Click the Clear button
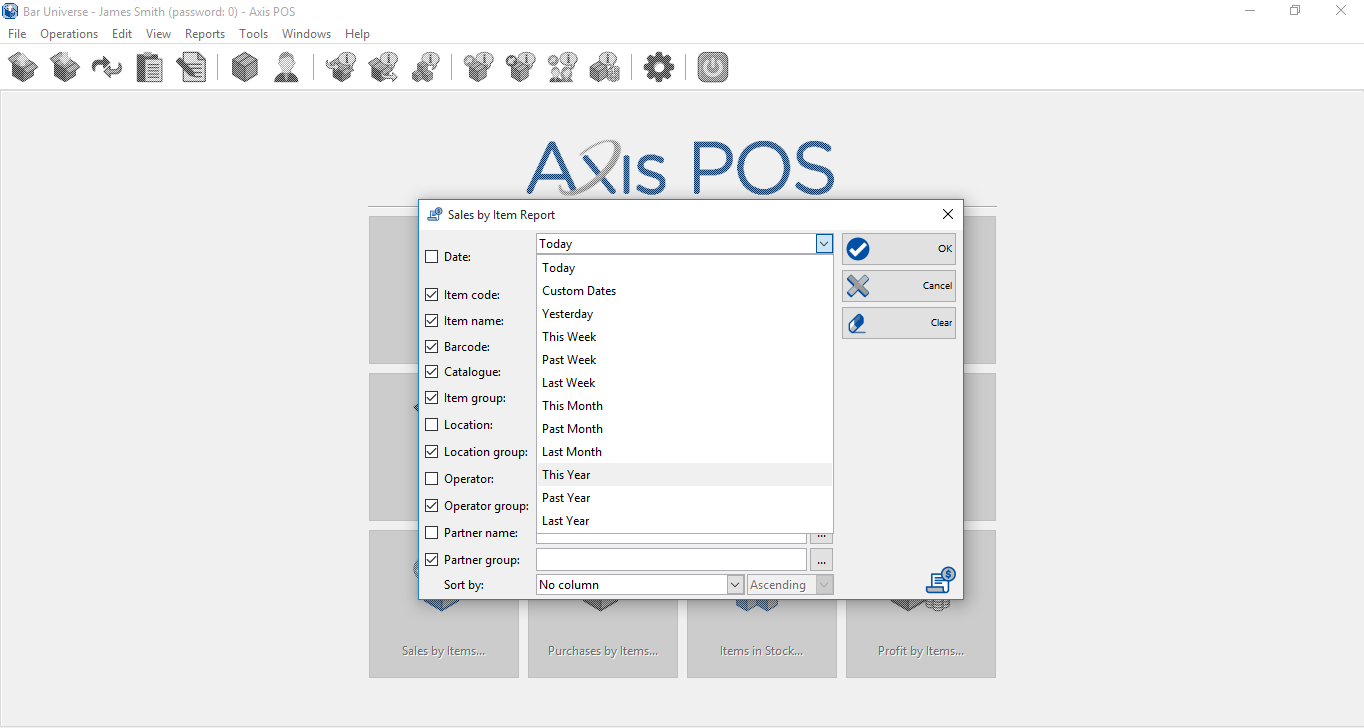 899,323
